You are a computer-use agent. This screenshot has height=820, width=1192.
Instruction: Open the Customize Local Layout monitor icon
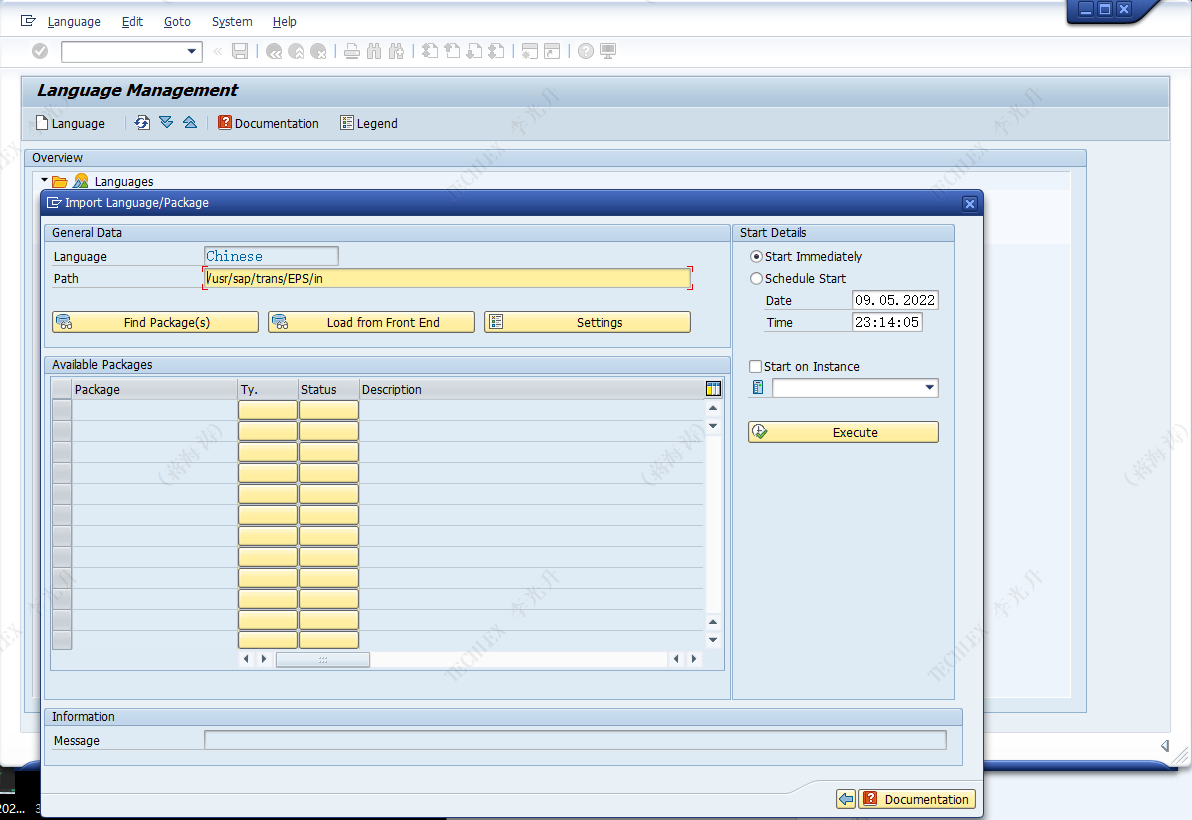(x=607, y=51)
